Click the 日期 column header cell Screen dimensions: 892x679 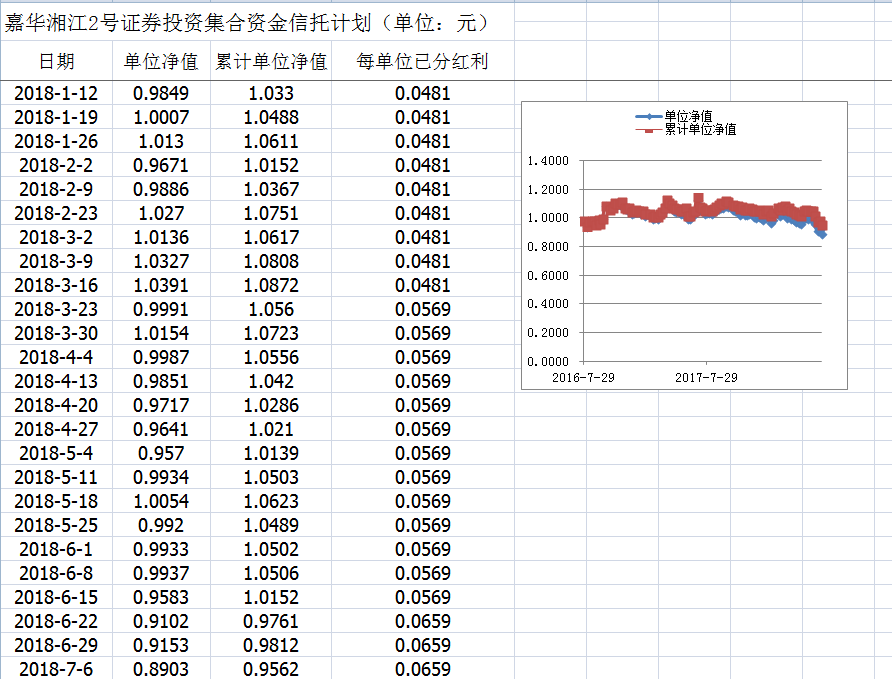[x=56, y=62]
